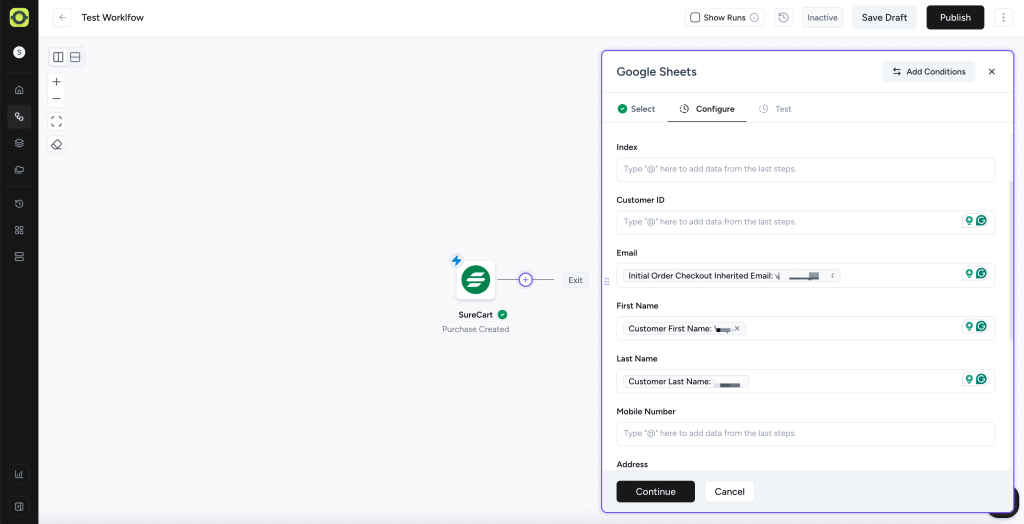
Task: Click the zoom out minus icon
Action: 57,99
